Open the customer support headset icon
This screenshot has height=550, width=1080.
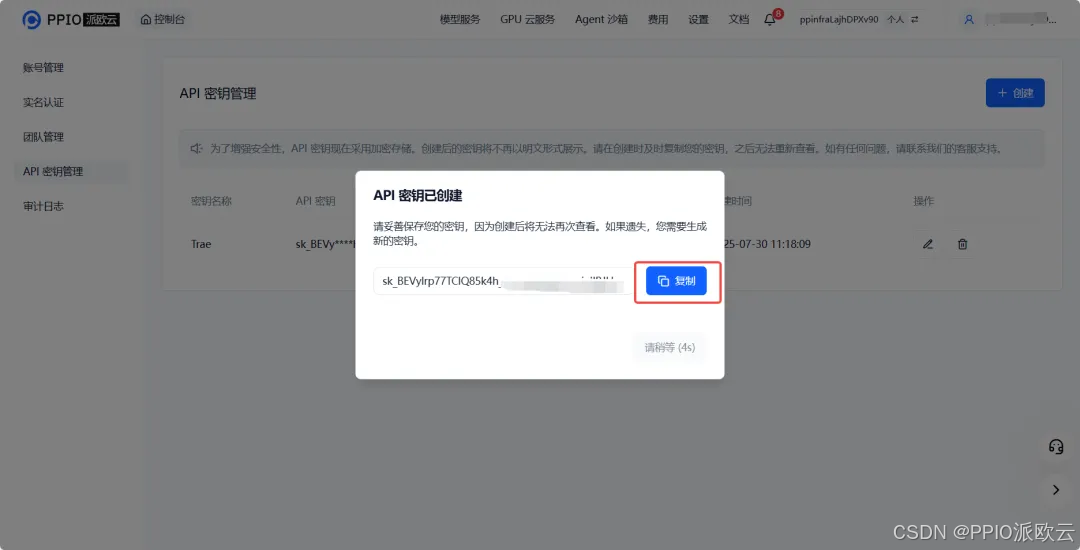(1056, 447)
